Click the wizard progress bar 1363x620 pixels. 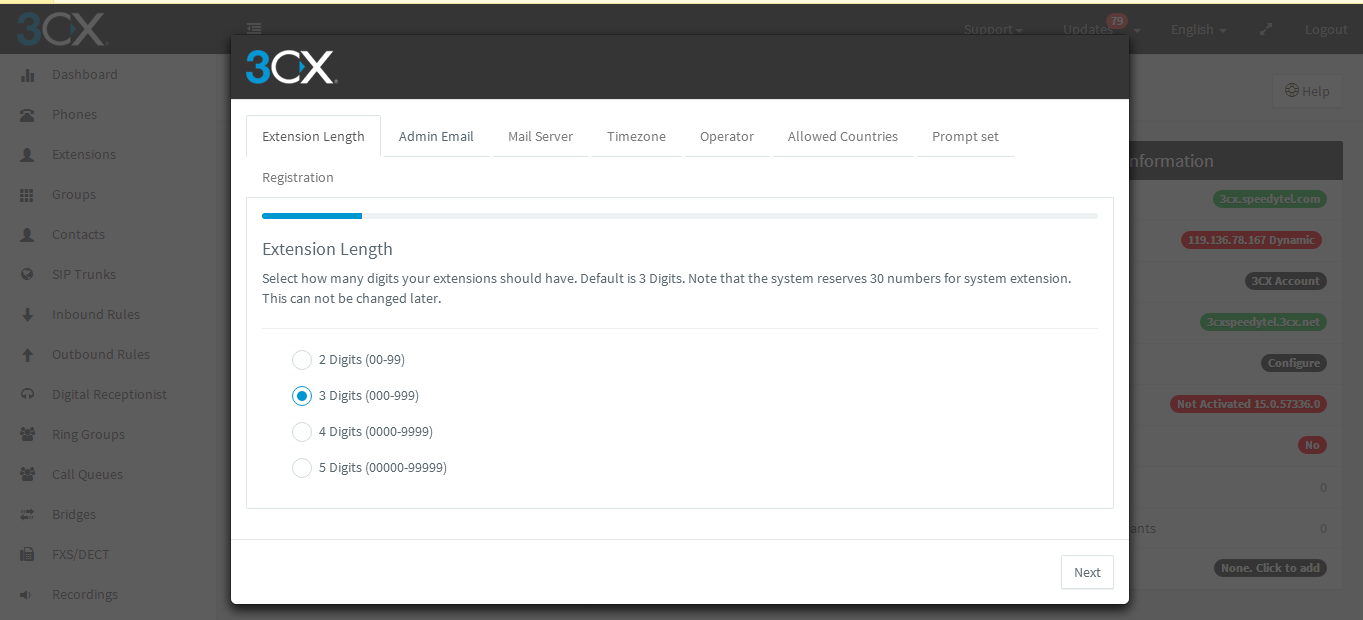coord(680,215)
